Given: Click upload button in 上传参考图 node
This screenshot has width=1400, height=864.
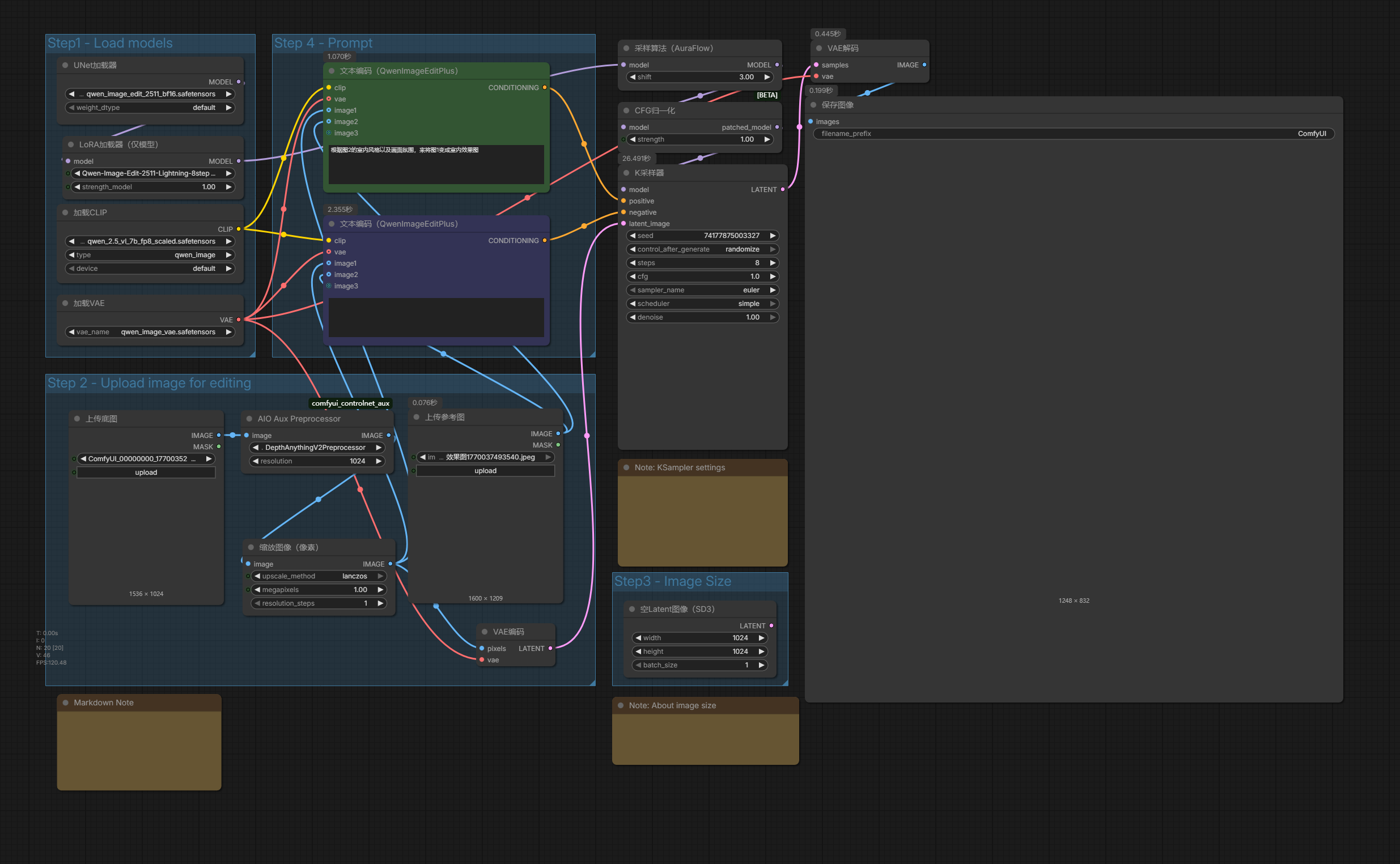Looking at the screenshot, I should pos(485,471).
